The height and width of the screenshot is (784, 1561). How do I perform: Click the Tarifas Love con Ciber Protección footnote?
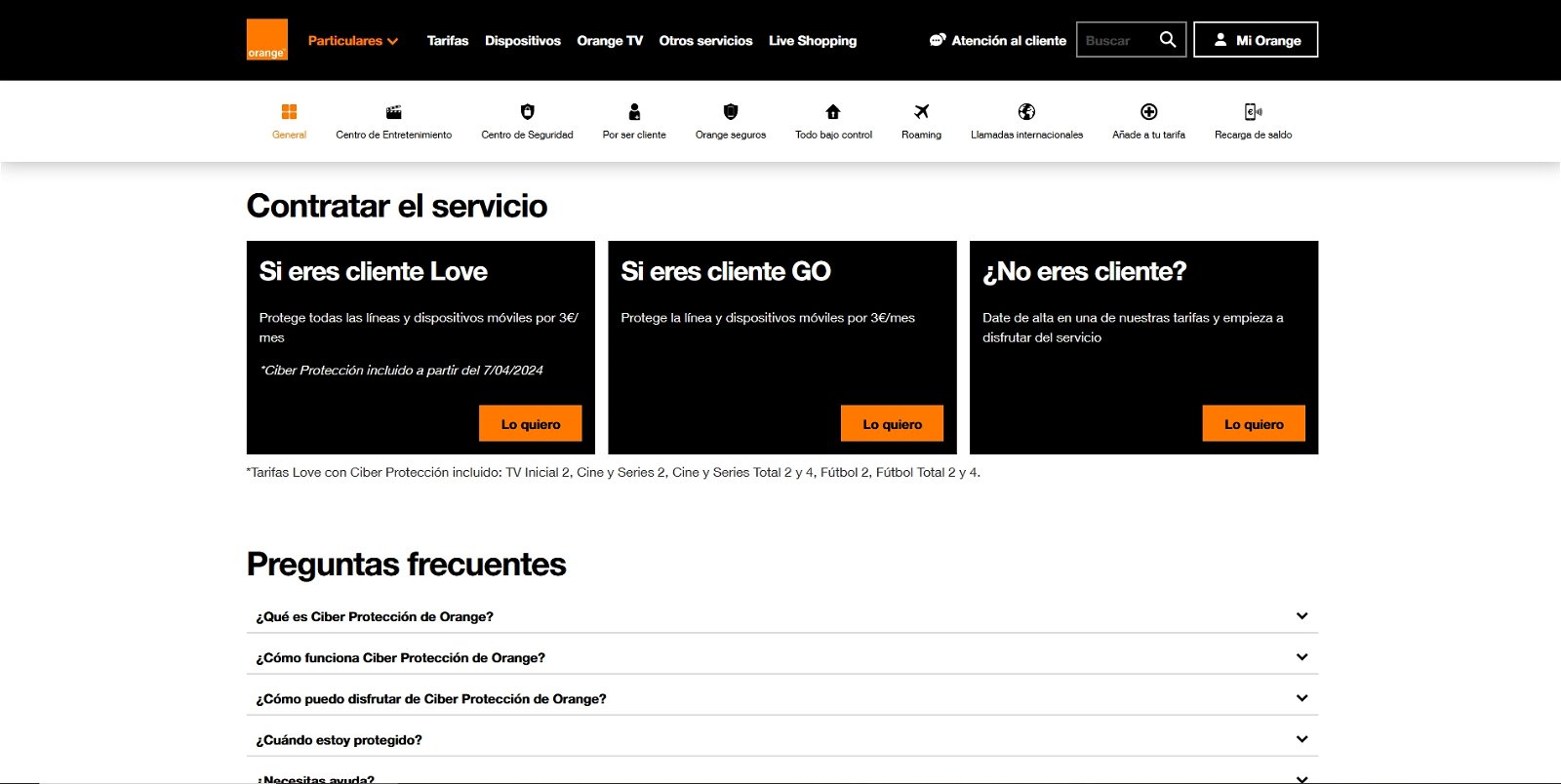click(x=614, y=472)
